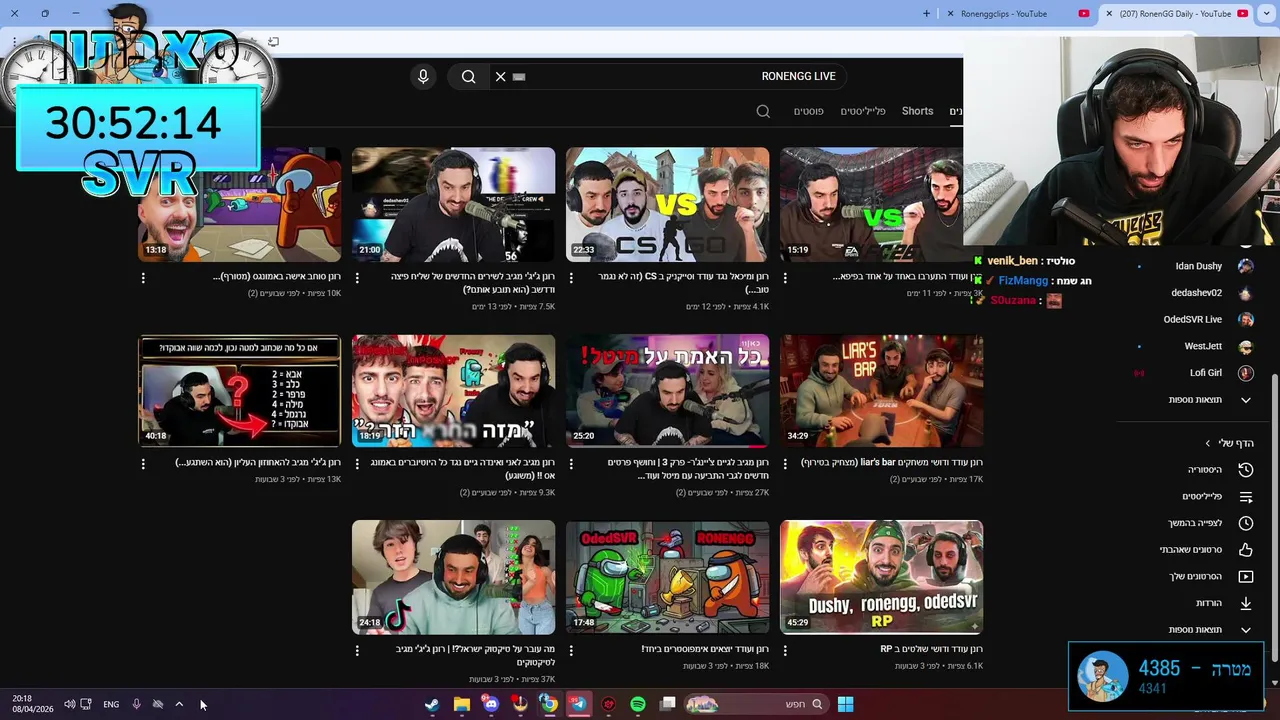Screen dimensions: 1280x720
Task: Click the Chrome taskbar icon
Action: pyautogui.click(x=549, y=704)
